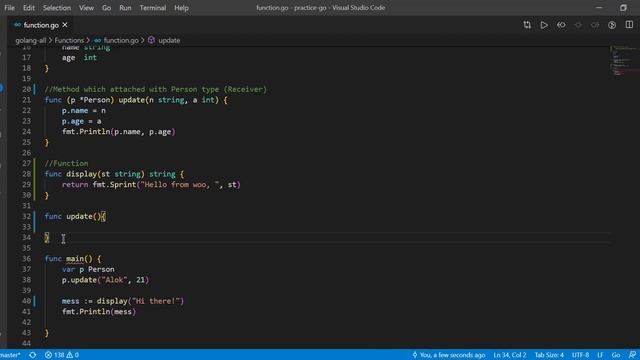Click p.age = a assignment

pos(82,121)
